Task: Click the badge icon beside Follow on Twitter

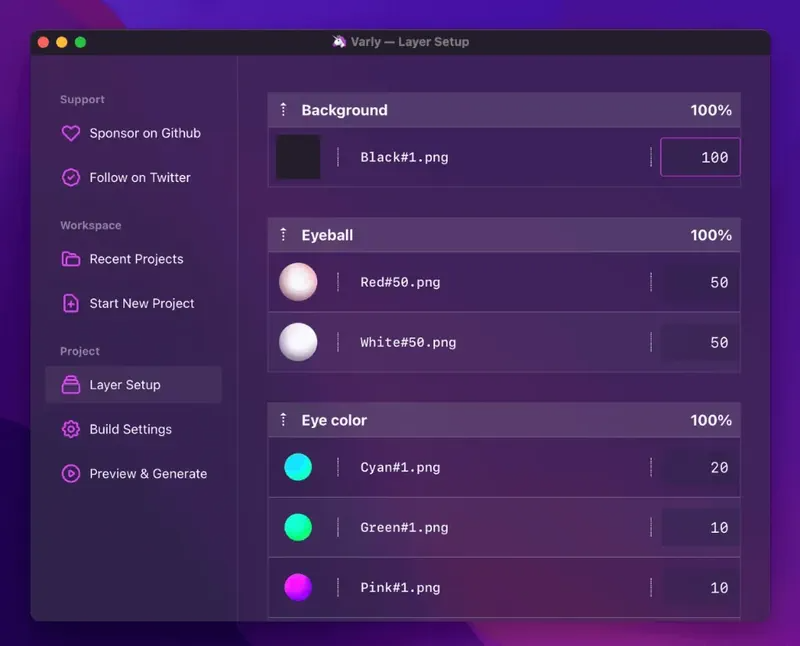Action: 71,178
